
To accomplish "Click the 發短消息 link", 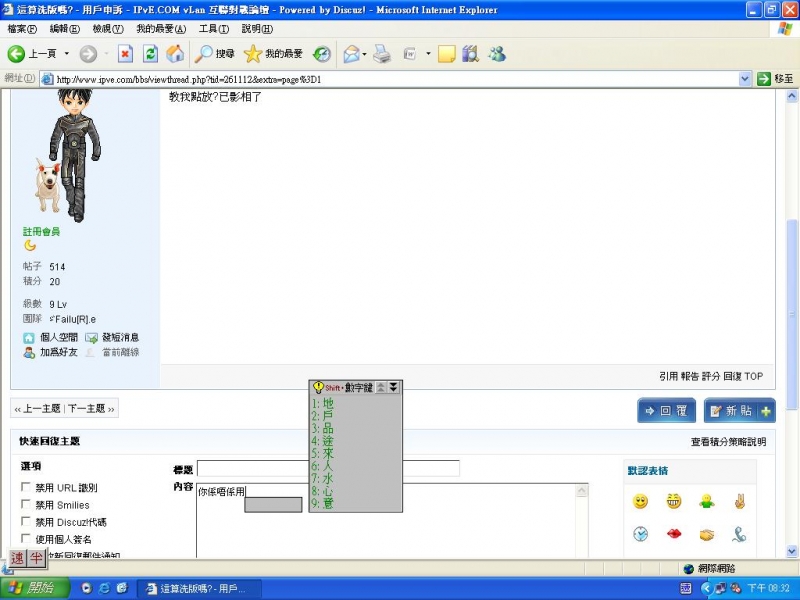I will (120, 337).
